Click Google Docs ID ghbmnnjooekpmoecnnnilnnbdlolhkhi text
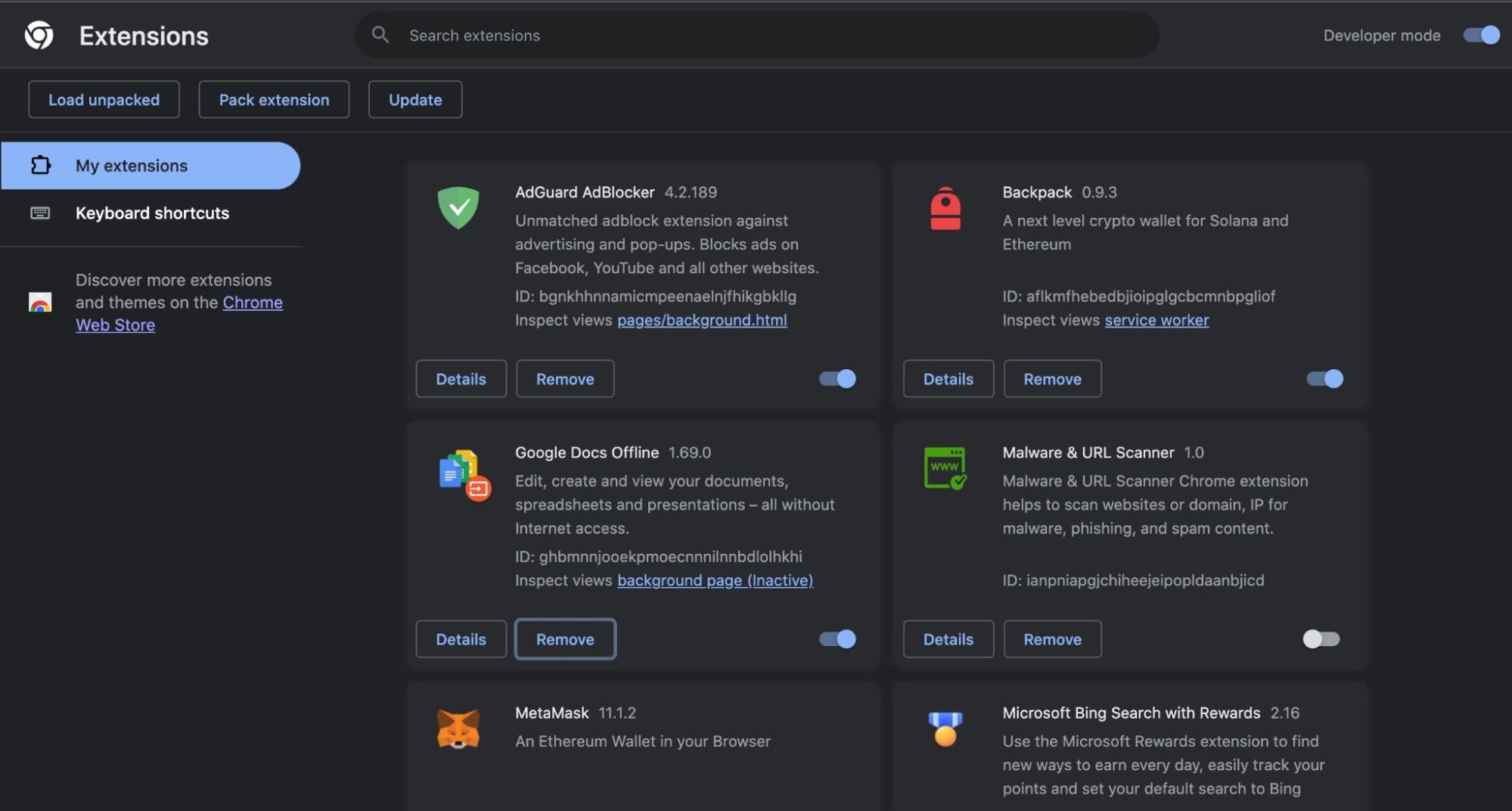The image size is (1512, 811). click(x=659, y=556)
